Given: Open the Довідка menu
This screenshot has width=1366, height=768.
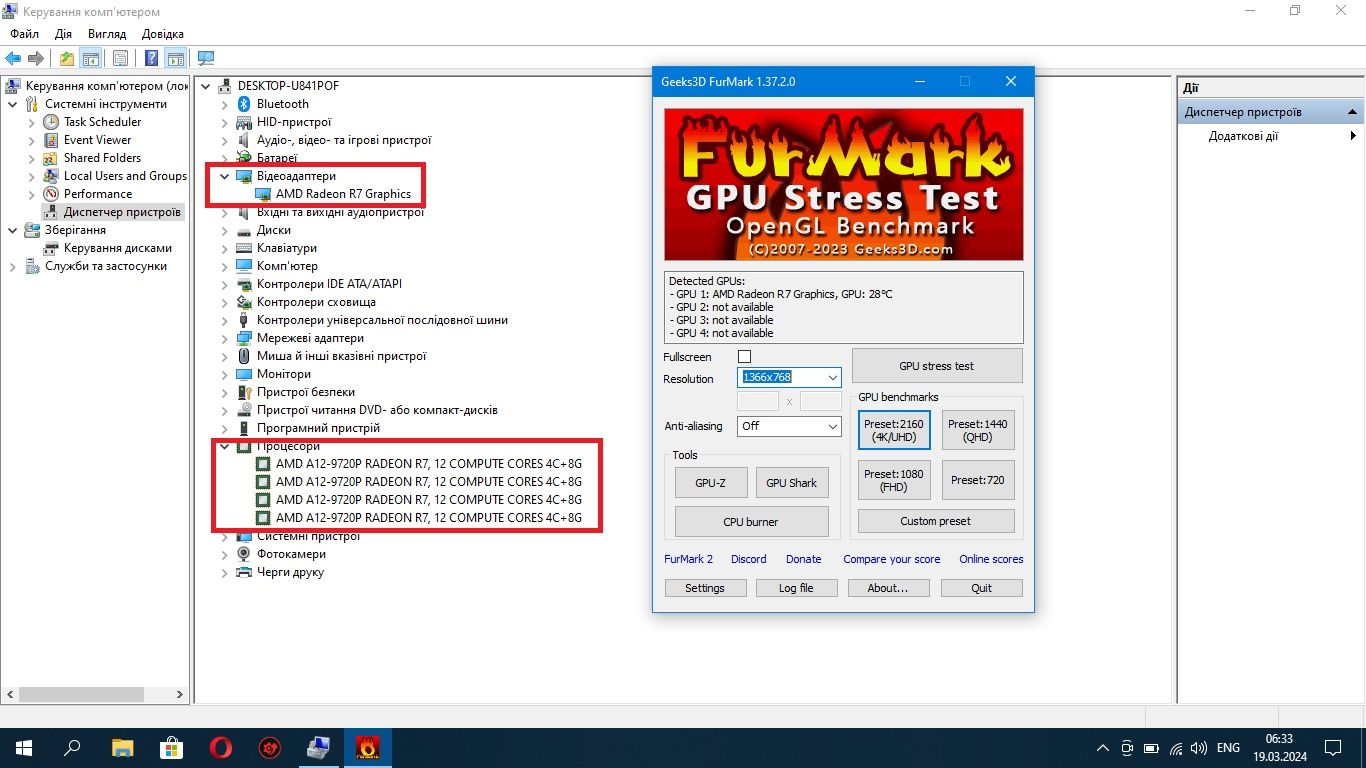Looking at the screenshot, I should coord(163,34).
